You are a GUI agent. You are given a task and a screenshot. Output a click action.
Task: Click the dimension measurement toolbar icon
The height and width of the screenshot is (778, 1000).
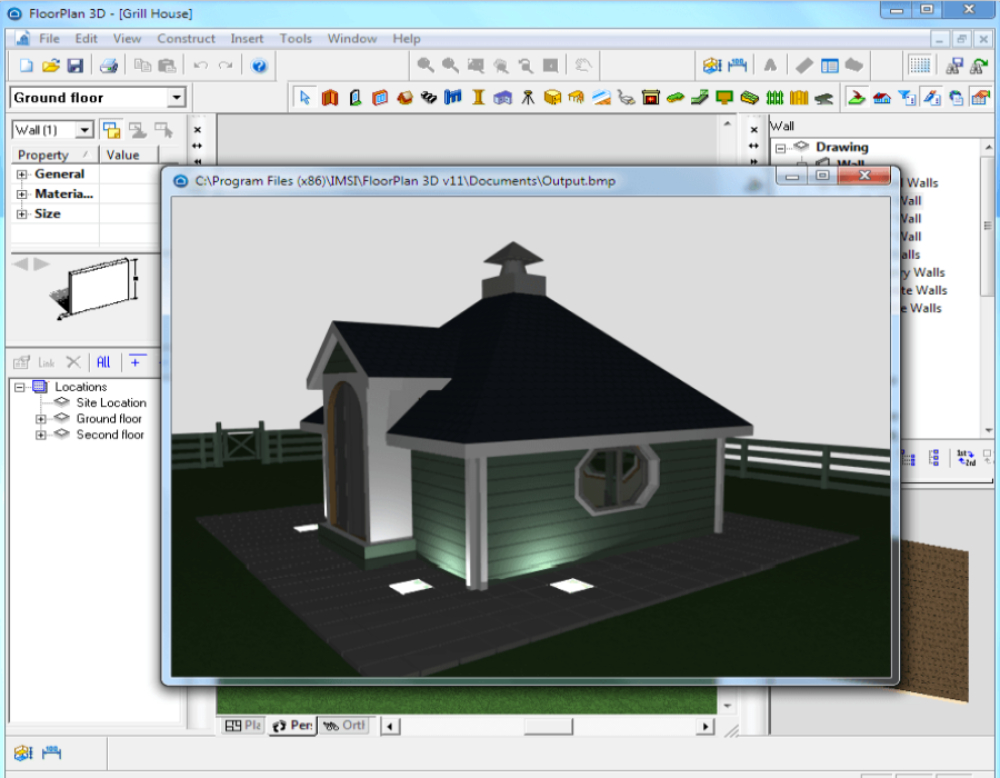click(737, 65)
